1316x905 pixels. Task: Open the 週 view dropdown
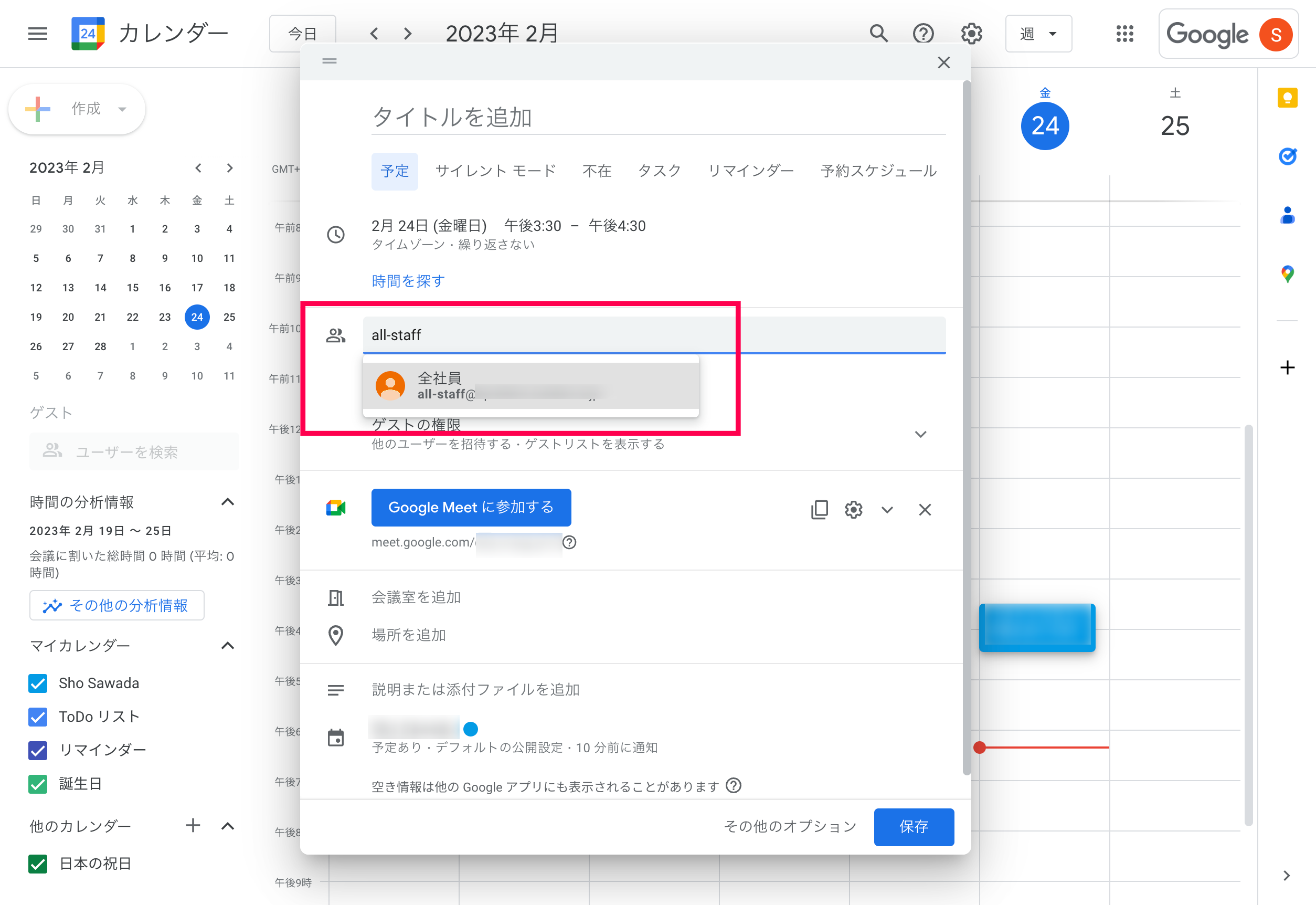click(x=1038, y=34)
